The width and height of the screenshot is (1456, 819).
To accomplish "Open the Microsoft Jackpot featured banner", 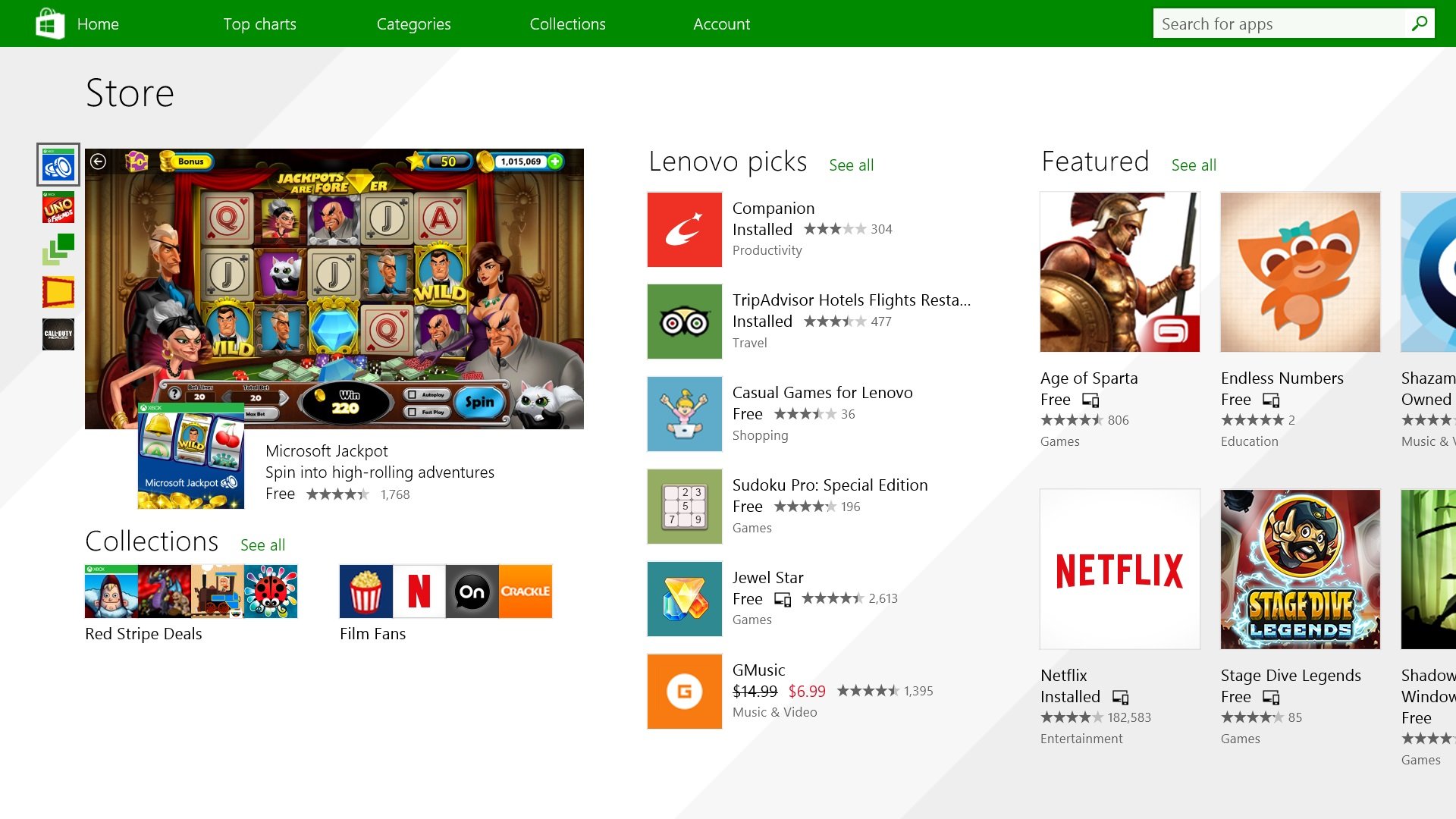I will click(334, 289).
